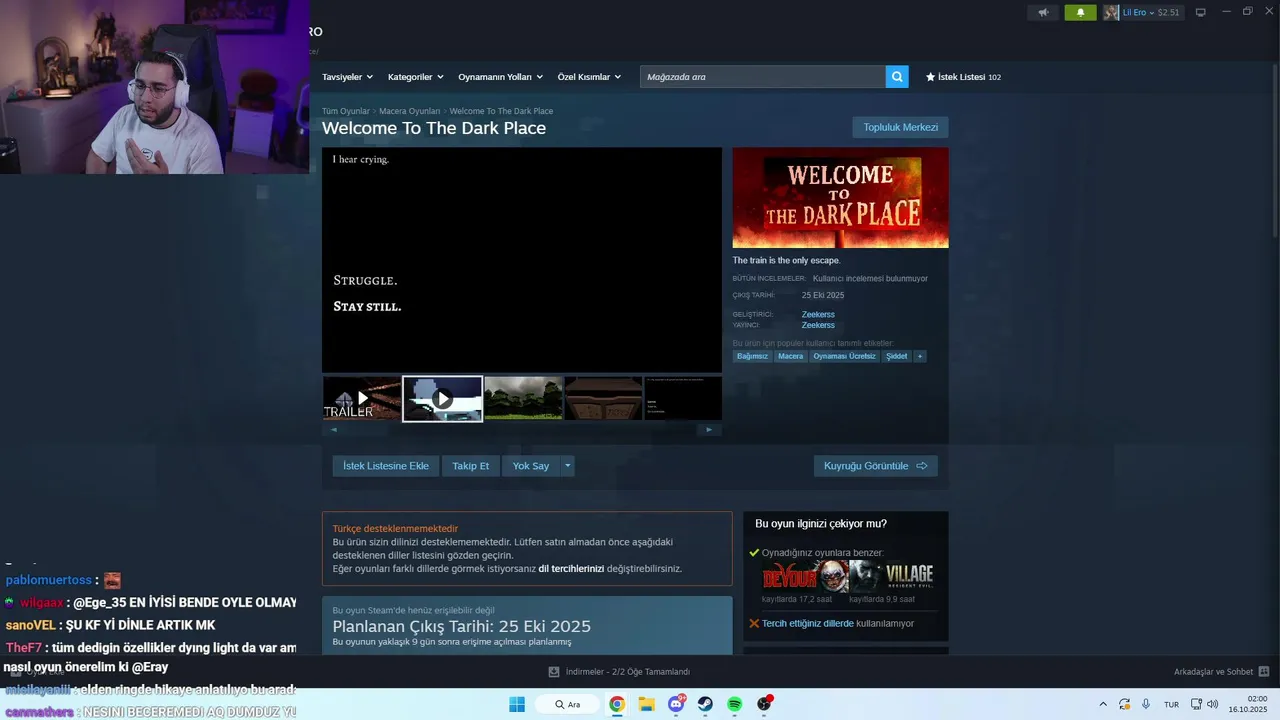Viewport: 1280px width, 720px height.
Task: Click the Yok Say button
Action: (531, 466)
